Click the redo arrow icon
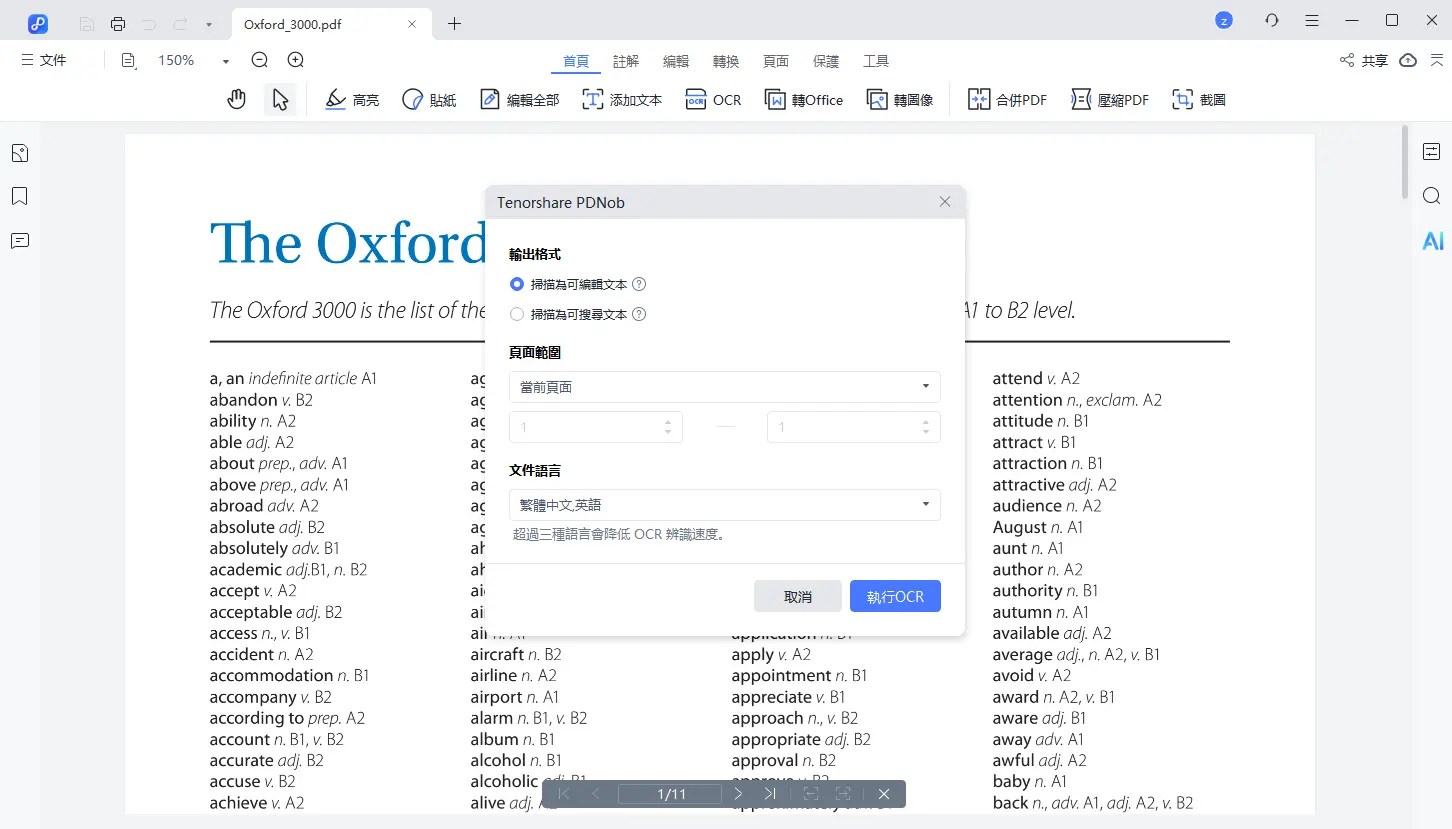The width and height of the screenshot is (1452, 829). [x=180, y=23]
